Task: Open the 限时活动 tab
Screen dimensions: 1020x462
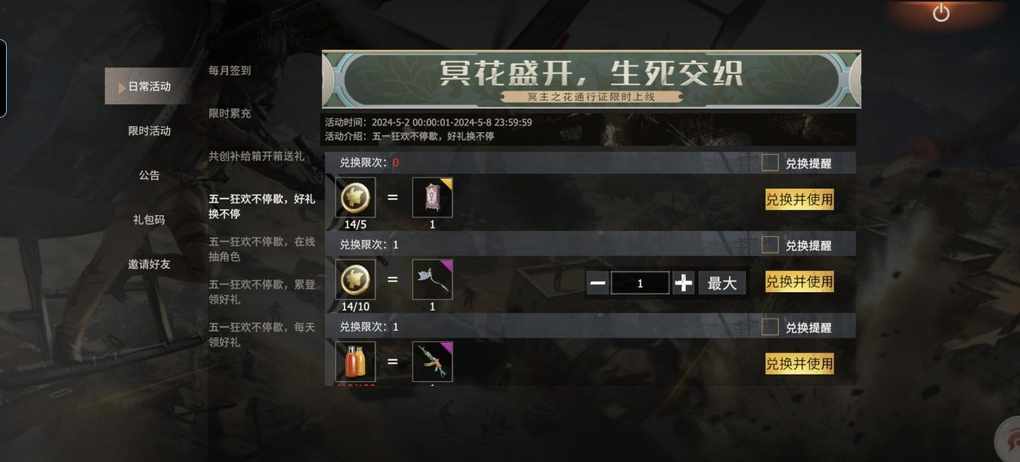Action: pyautogui.click(x=149, y=131)
